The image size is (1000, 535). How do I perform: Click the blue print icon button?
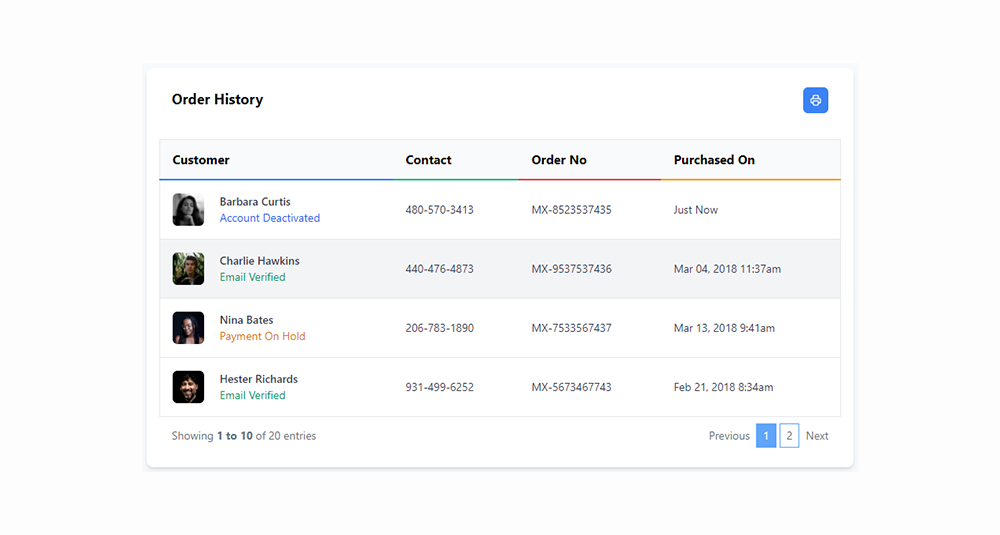point(815,100)
